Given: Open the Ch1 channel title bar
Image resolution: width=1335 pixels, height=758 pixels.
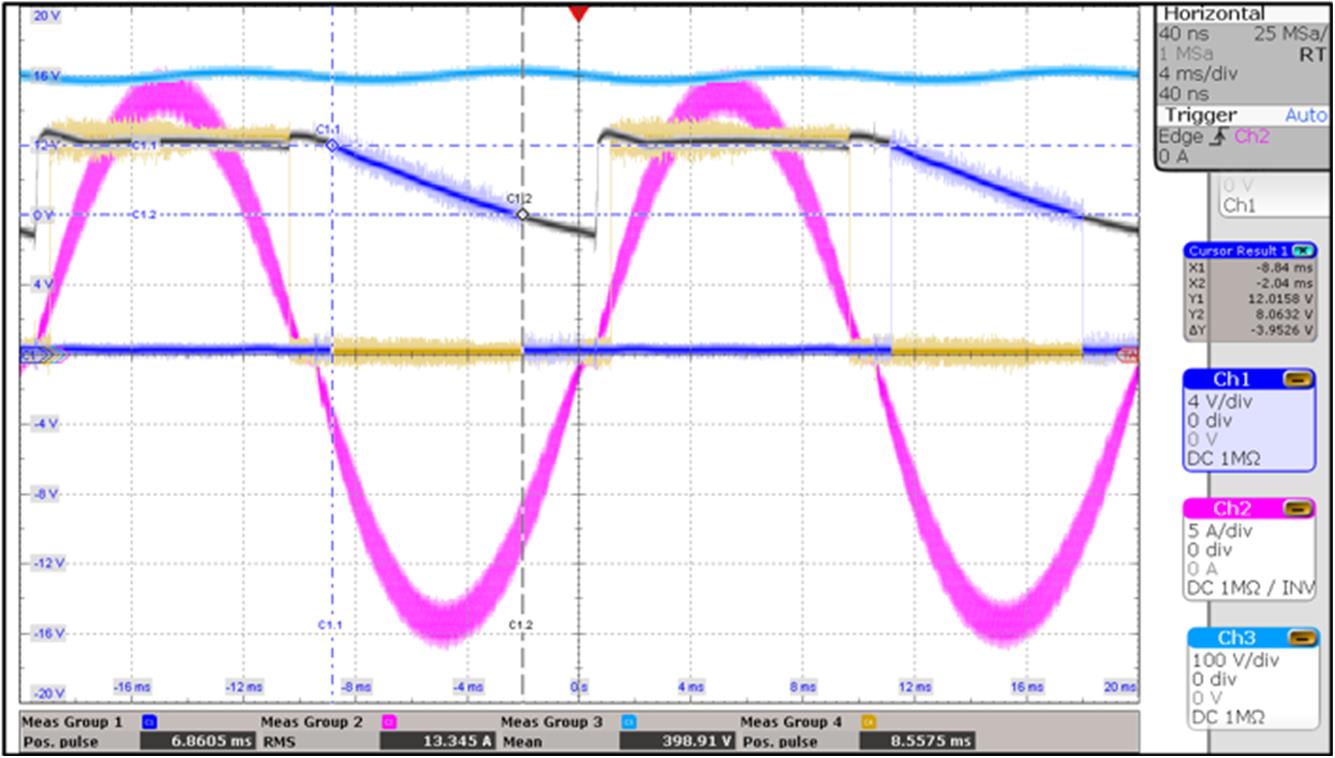Looking at the screenshot, I should (1248, 380).
